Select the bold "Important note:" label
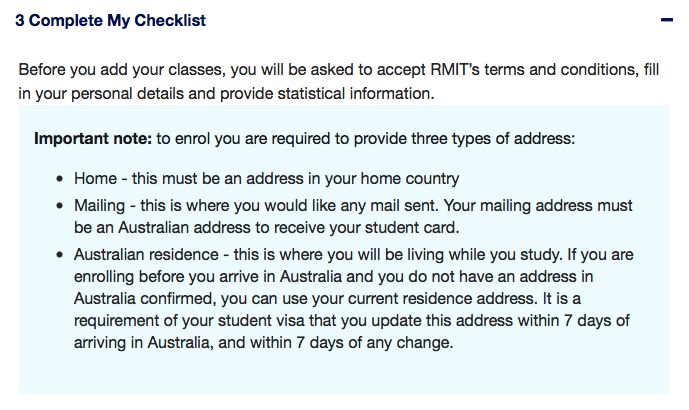 pyautogui.click(x=93, y=138)
